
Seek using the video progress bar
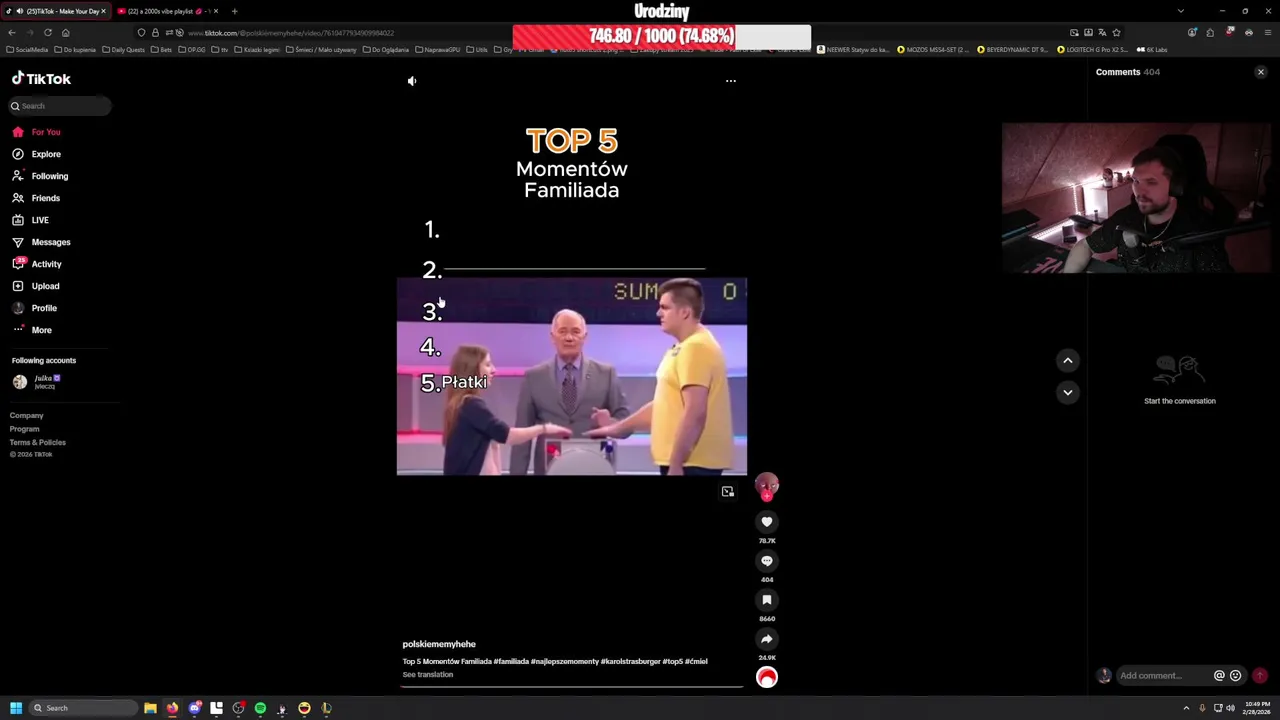click(x=572, y=686)
